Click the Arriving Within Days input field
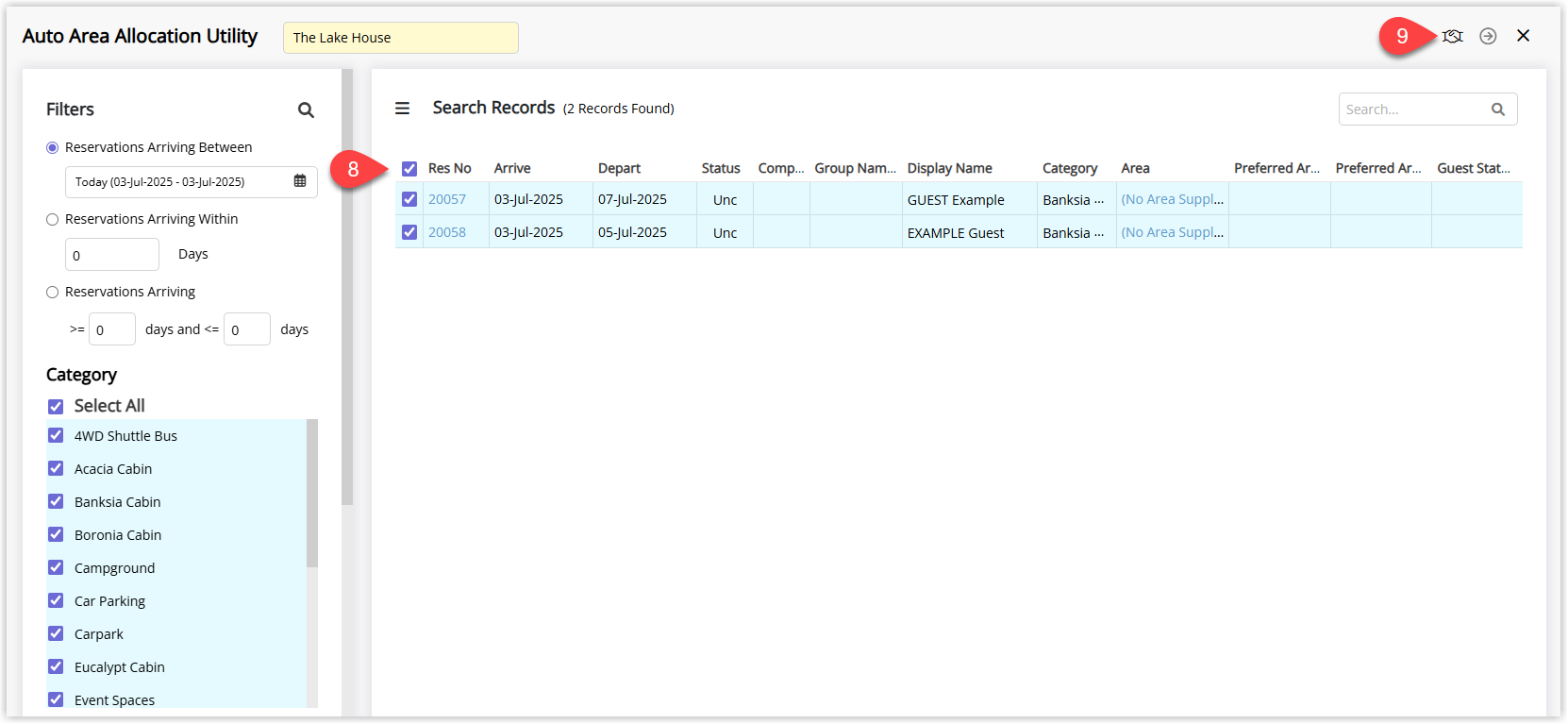 tap(112, 255)
